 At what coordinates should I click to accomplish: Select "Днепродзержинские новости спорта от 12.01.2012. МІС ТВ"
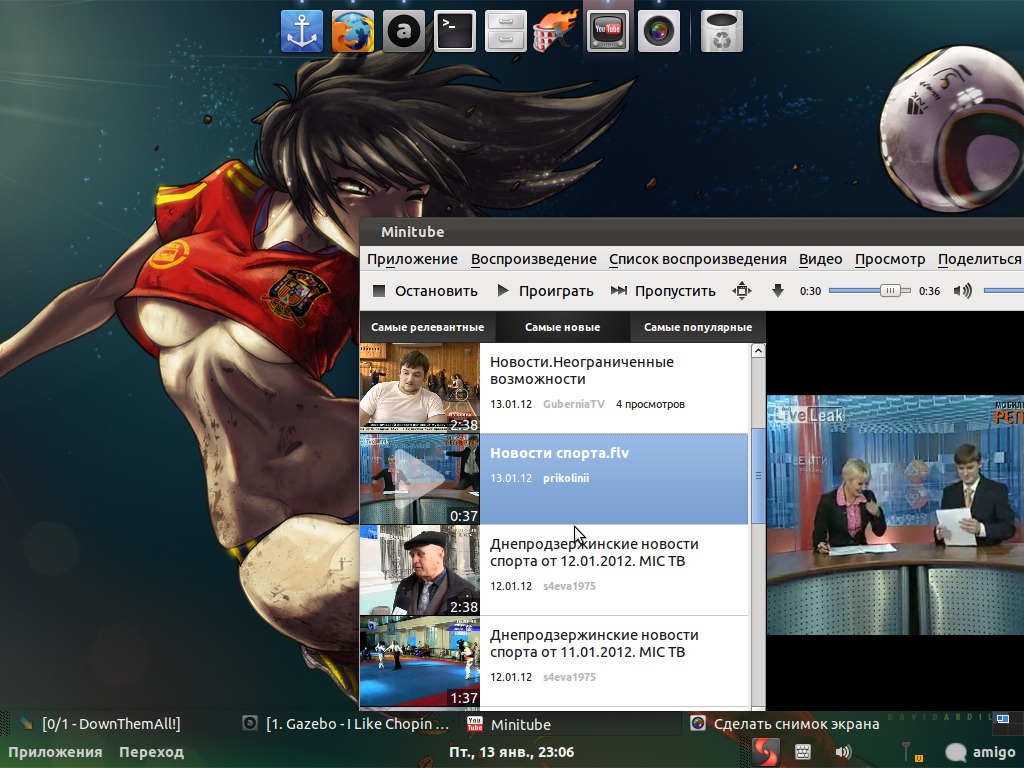point(594,552)
